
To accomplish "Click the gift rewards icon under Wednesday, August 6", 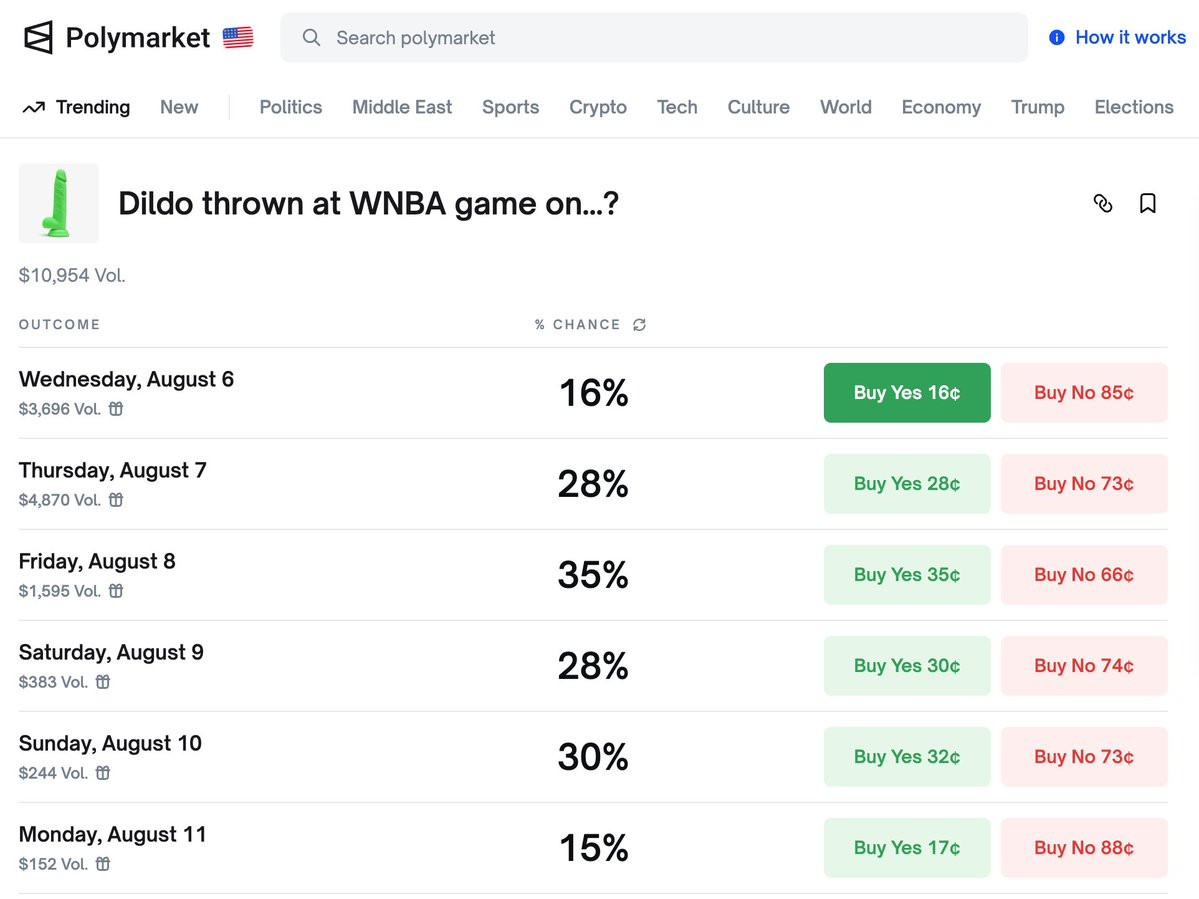I will coord(116,408).
